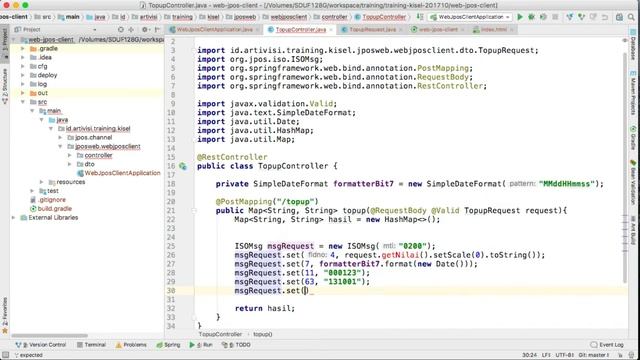The height and width of the screenshot is (360, 640).
Task: Expand the .gradle folder
Action: pos(23,49)
